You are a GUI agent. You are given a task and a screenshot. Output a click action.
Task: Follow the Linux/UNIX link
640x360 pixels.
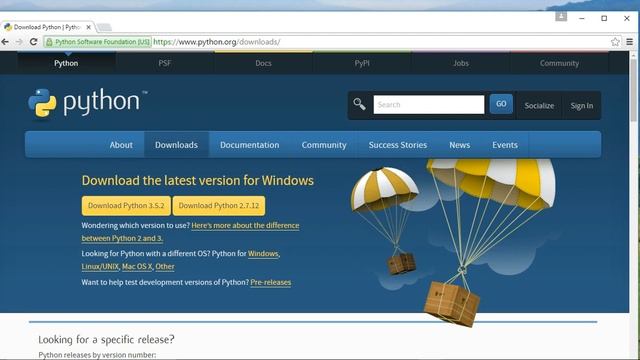point(100,267)
